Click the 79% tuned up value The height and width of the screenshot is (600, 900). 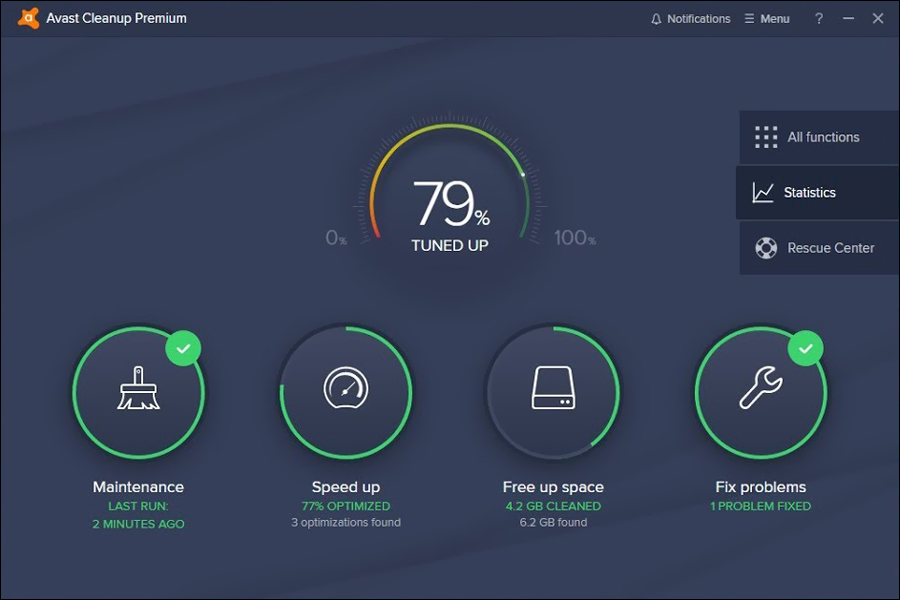451,203
